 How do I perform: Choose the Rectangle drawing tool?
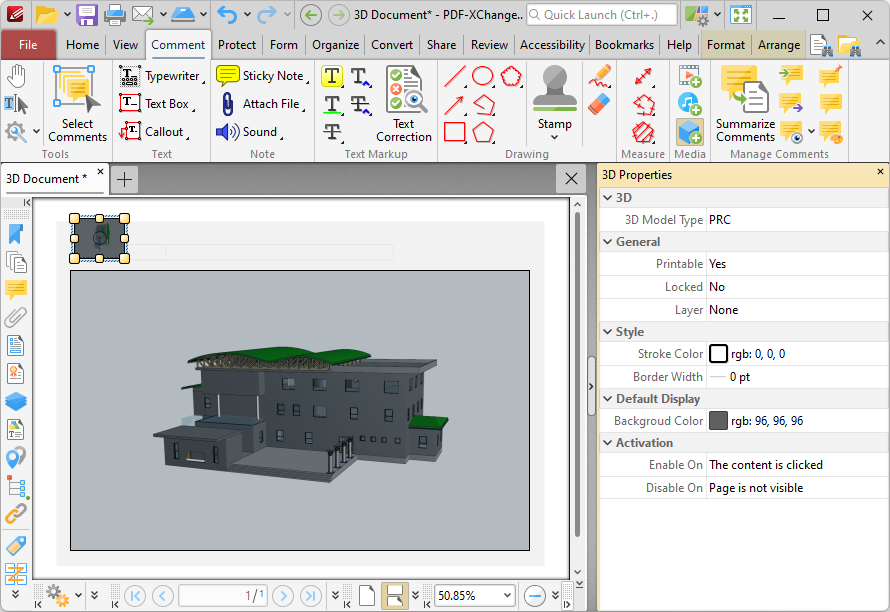click(x=455, y=132)
